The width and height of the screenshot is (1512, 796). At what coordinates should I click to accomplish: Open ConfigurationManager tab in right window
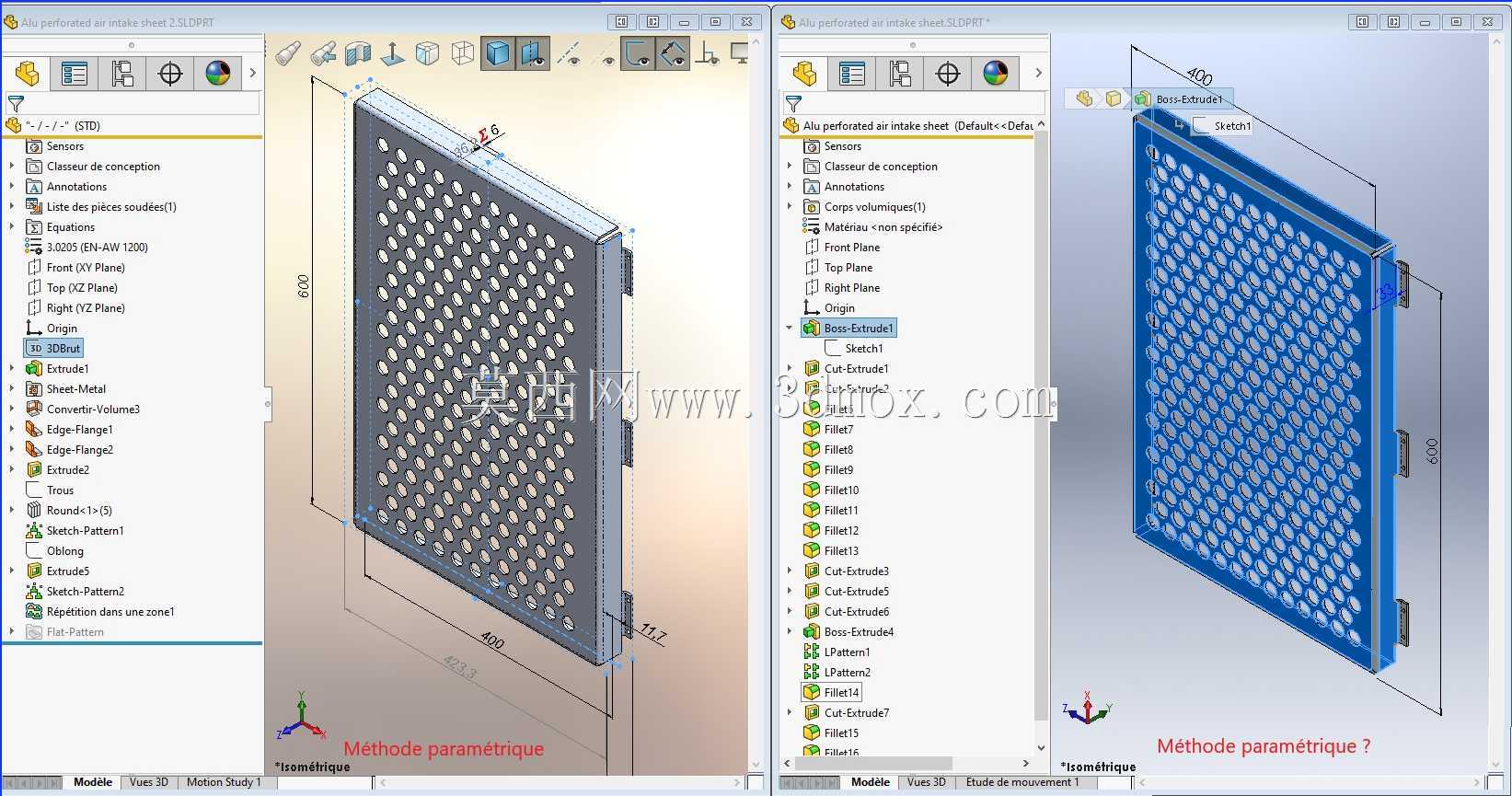click(x=900, y=74)
